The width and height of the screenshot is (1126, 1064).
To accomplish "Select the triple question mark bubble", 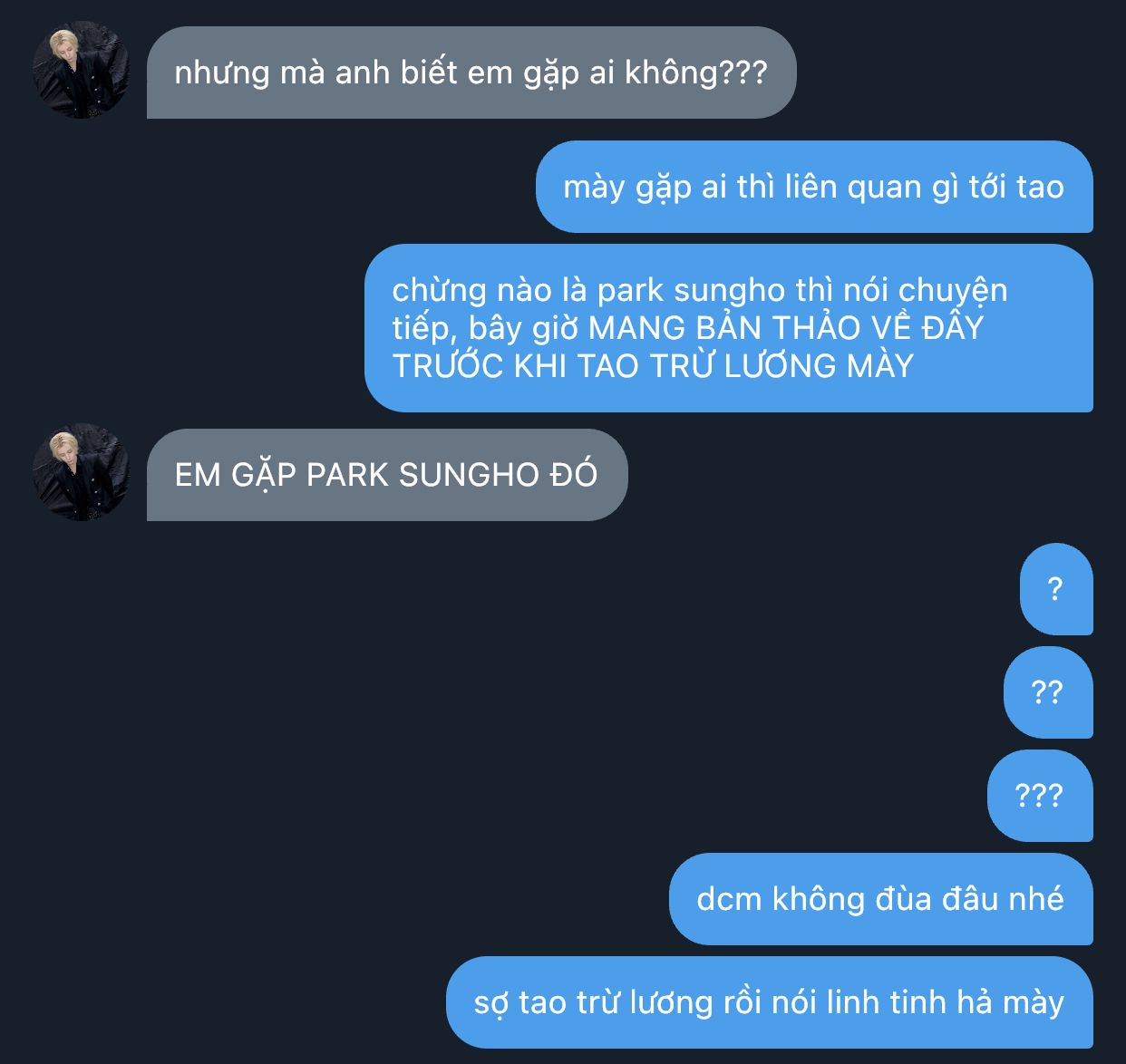I will point(1040,796).
